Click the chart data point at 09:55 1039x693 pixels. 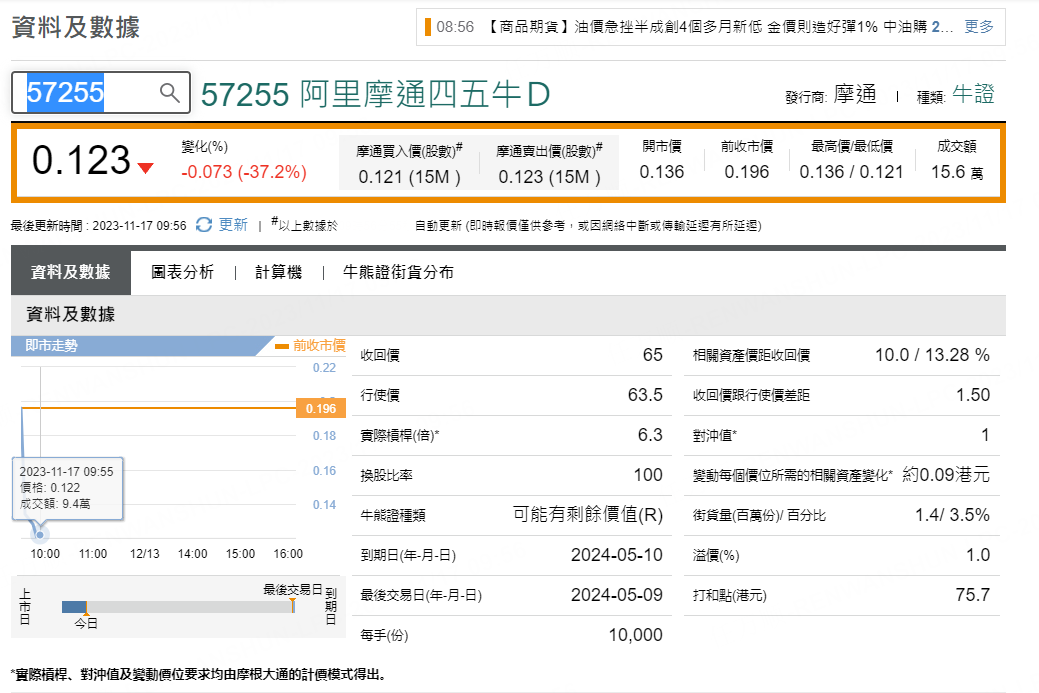(40, 534)
